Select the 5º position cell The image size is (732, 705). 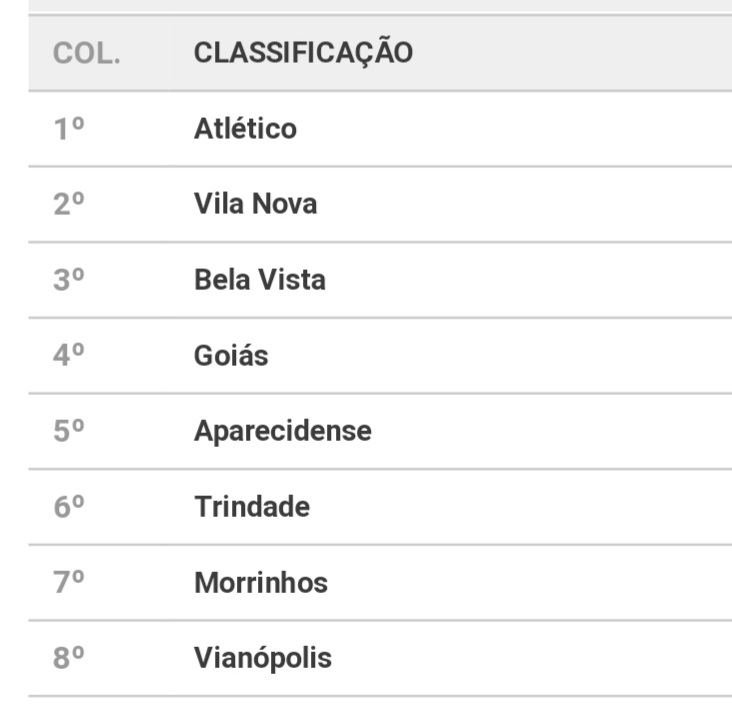point(69,431)
